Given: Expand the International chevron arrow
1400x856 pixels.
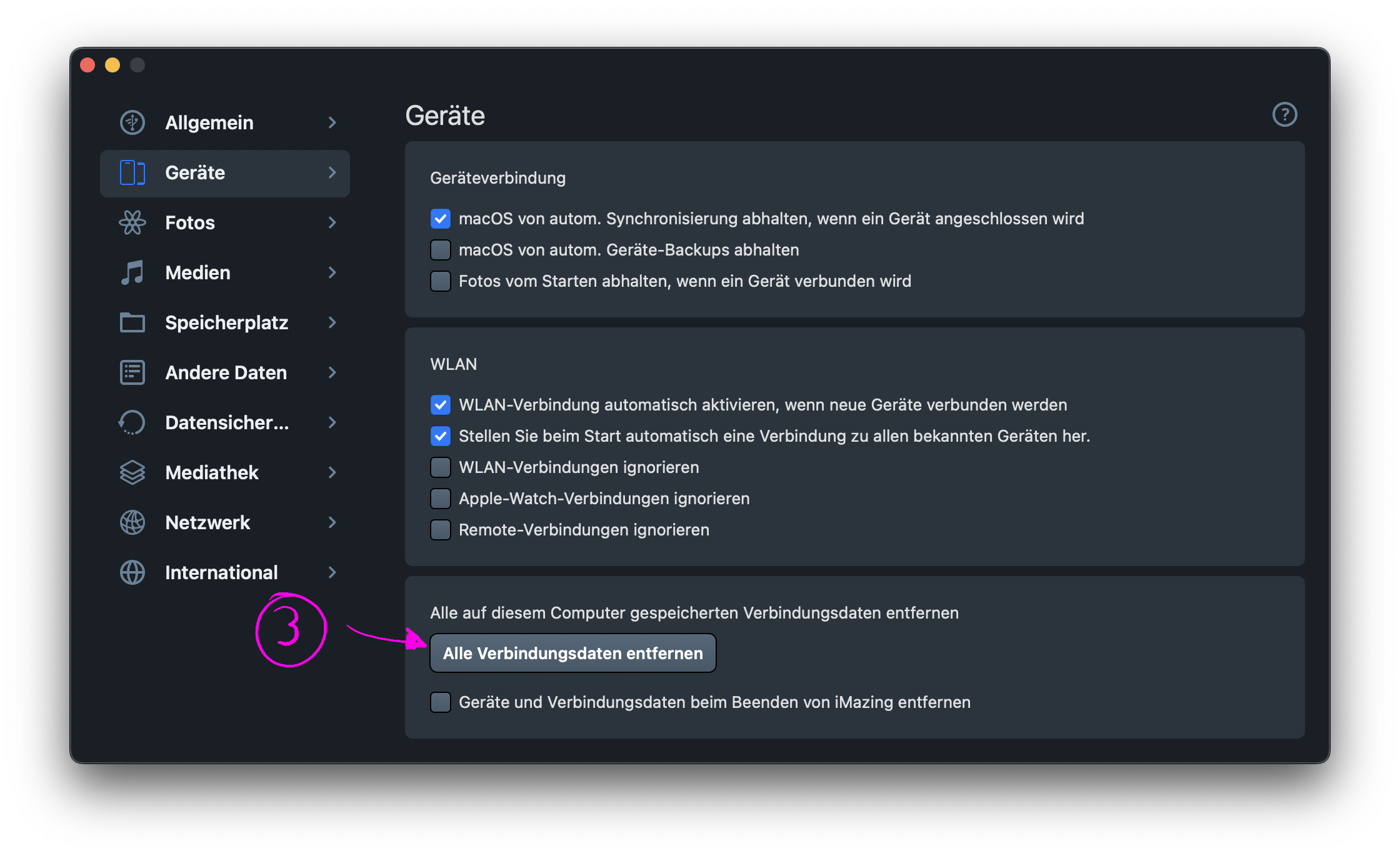Looking at the screenshot, I should pyautogui.click(x=332, y=572).
